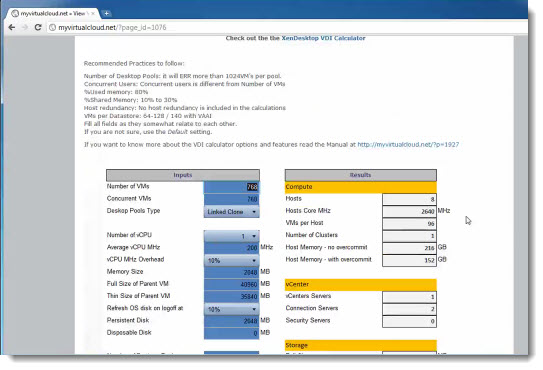Image resolution: width=543 pixels, height=370 pixels.
Task: Click the Number of Clusters result value
Action: coord(409,236)
